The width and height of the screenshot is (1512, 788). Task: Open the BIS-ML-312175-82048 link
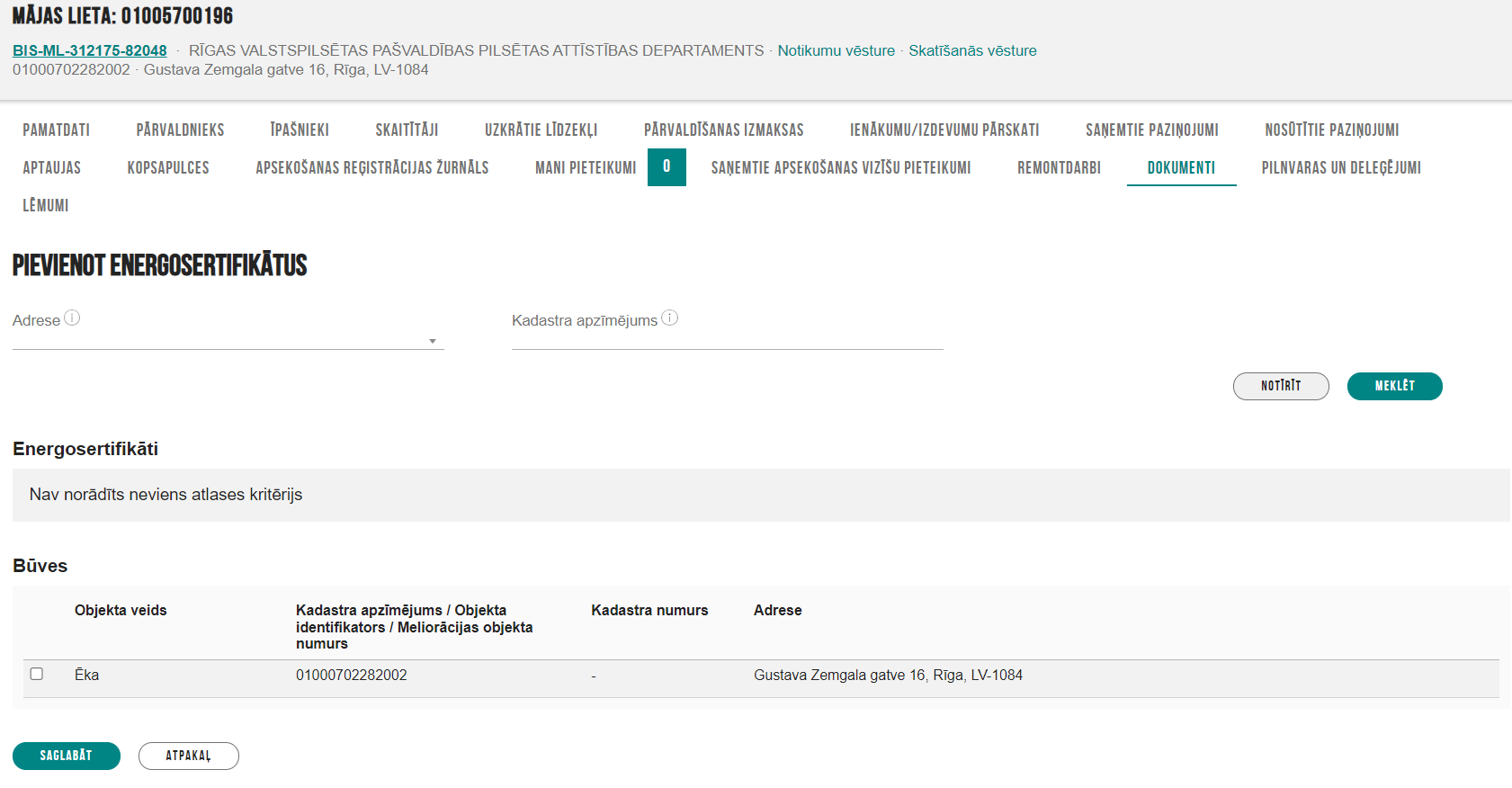point(90,50)
